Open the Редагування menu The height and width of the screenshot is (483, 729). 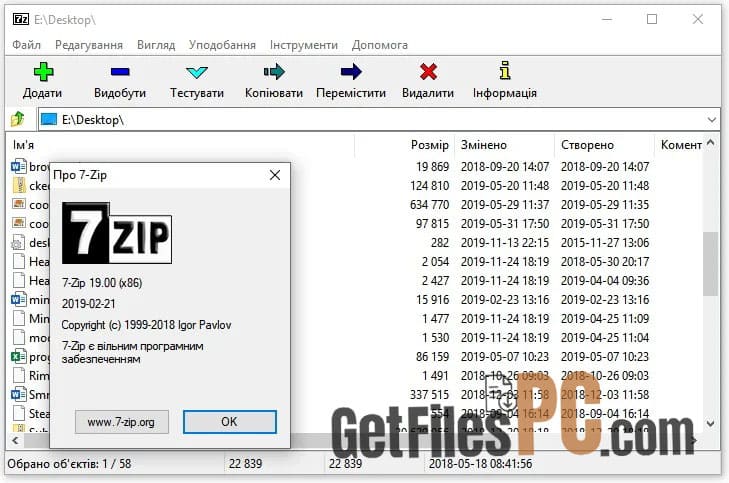pos(89,45)
